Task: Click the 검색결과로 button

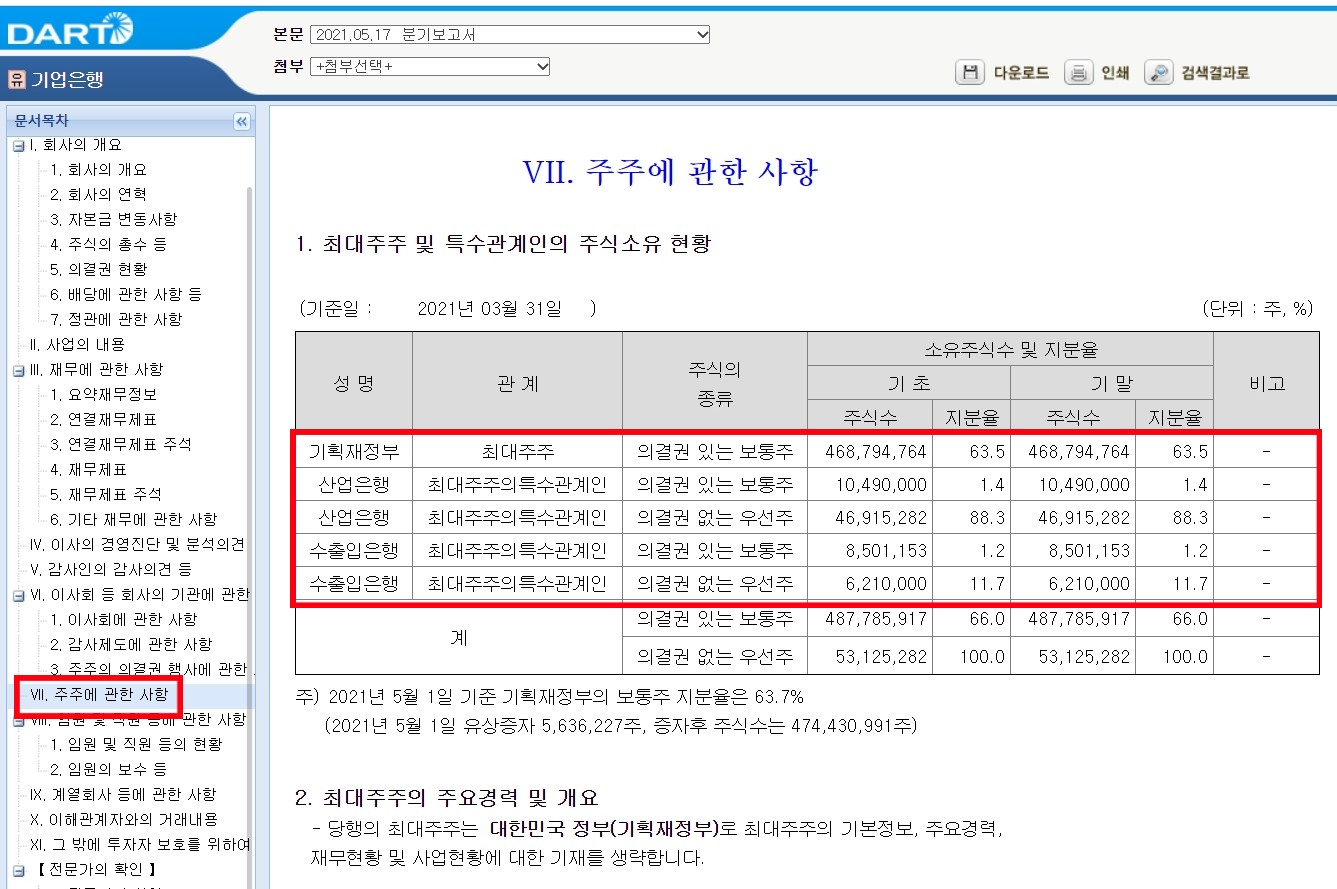Action: point(1215,73)
